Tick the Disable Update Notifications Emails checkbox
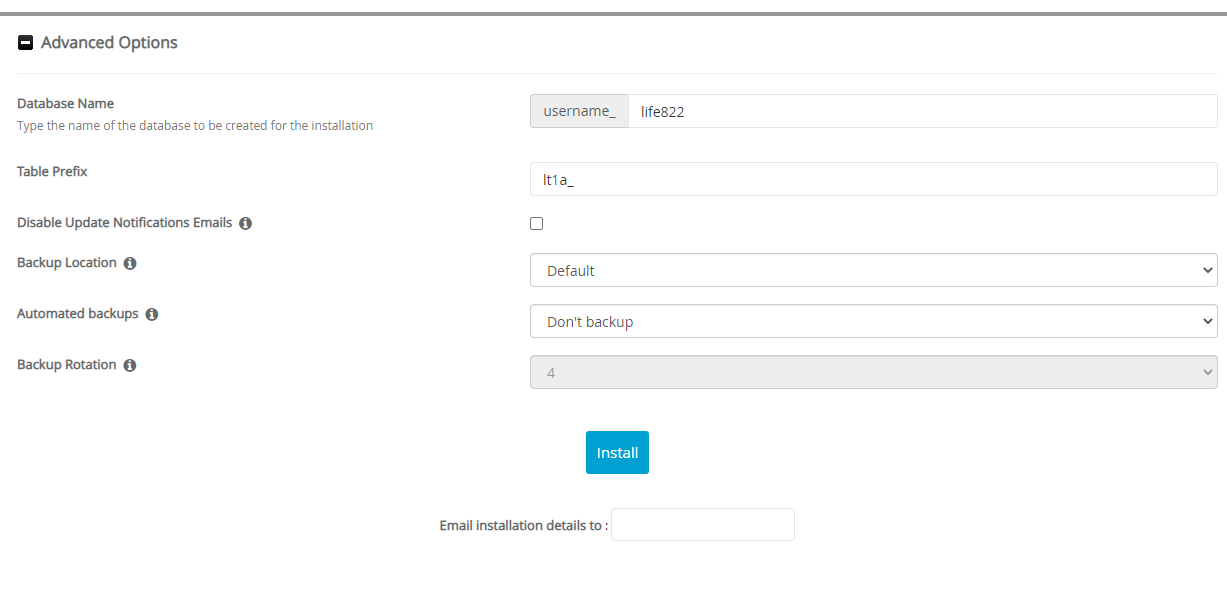 pos(537,223)
